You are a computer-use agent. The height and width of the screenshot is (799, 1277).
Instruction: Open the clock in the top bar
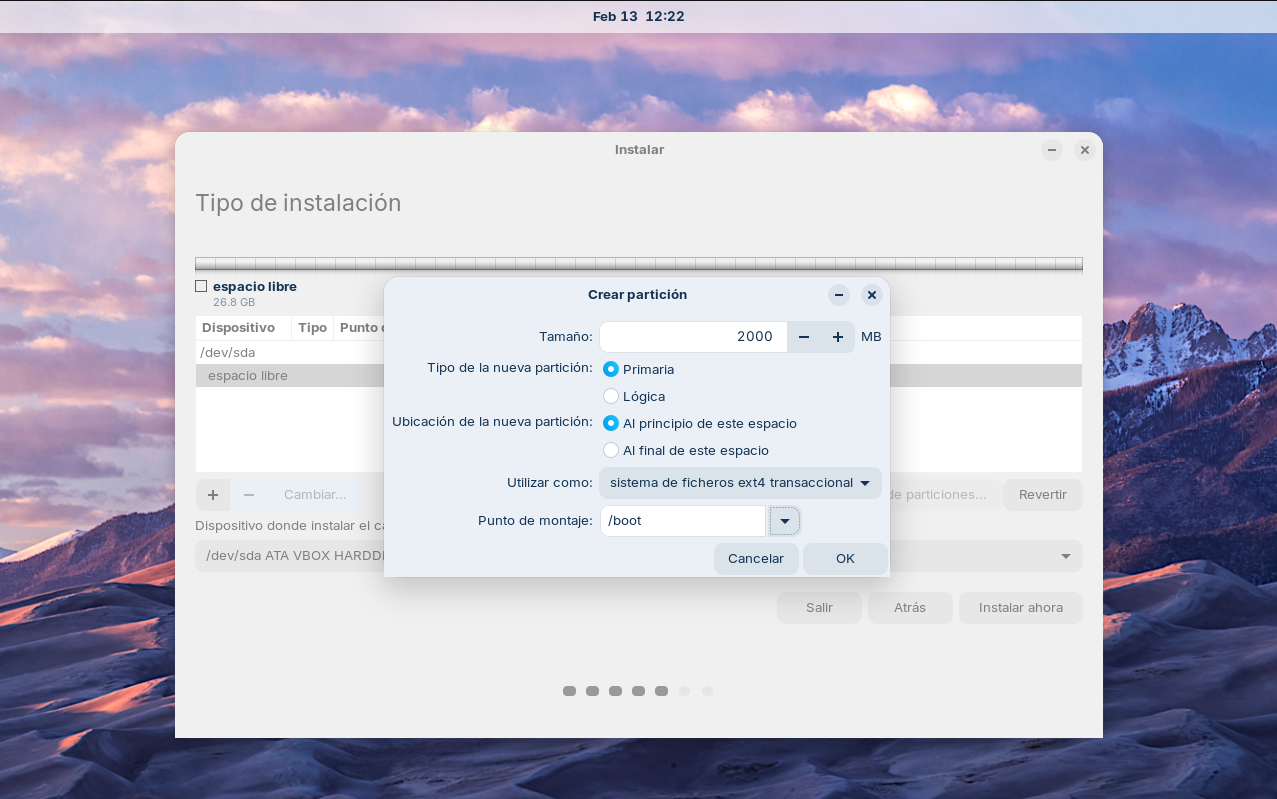click(x=638, y=16)
